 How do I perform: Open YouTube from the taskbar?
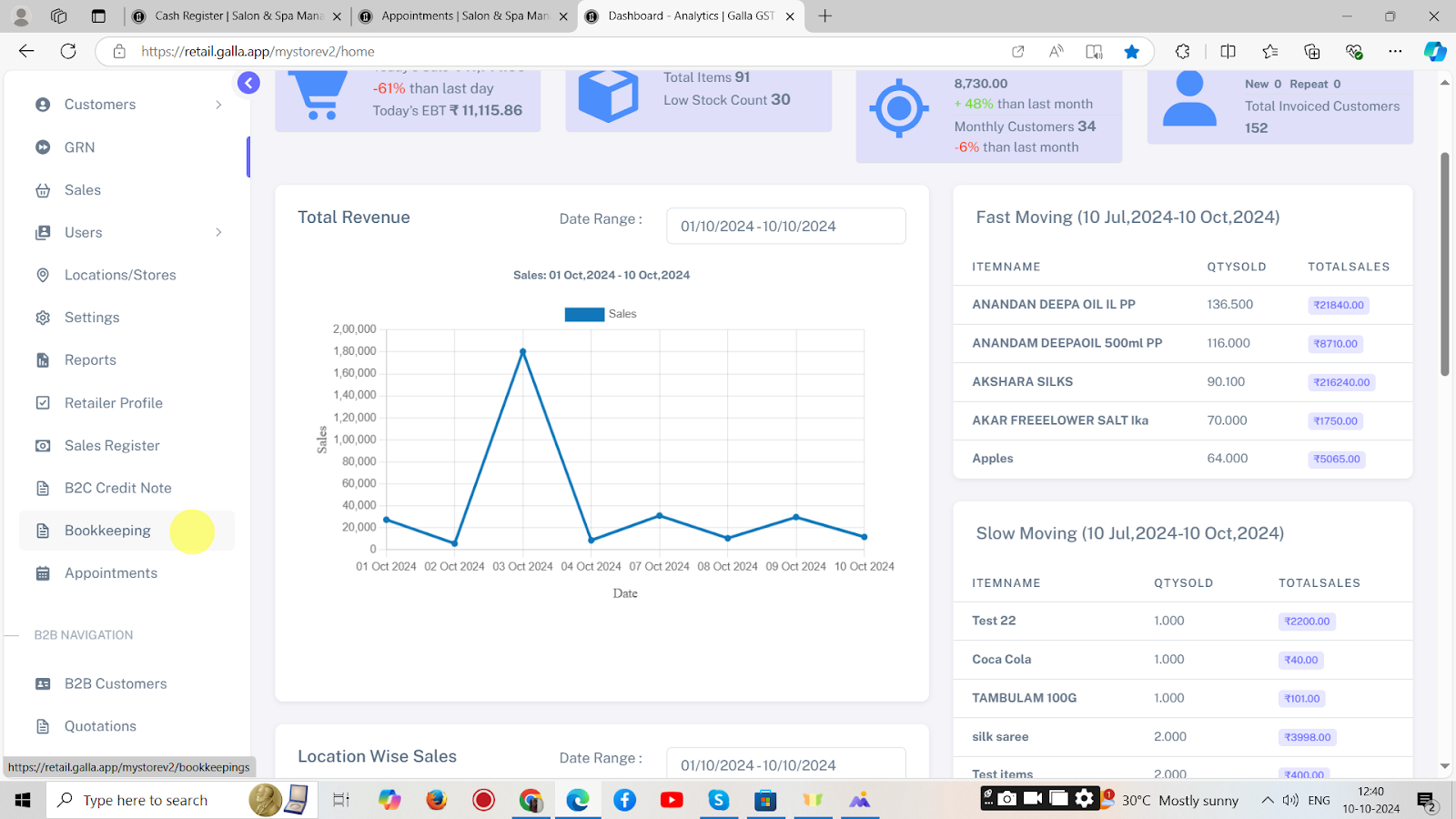(672, 800)
